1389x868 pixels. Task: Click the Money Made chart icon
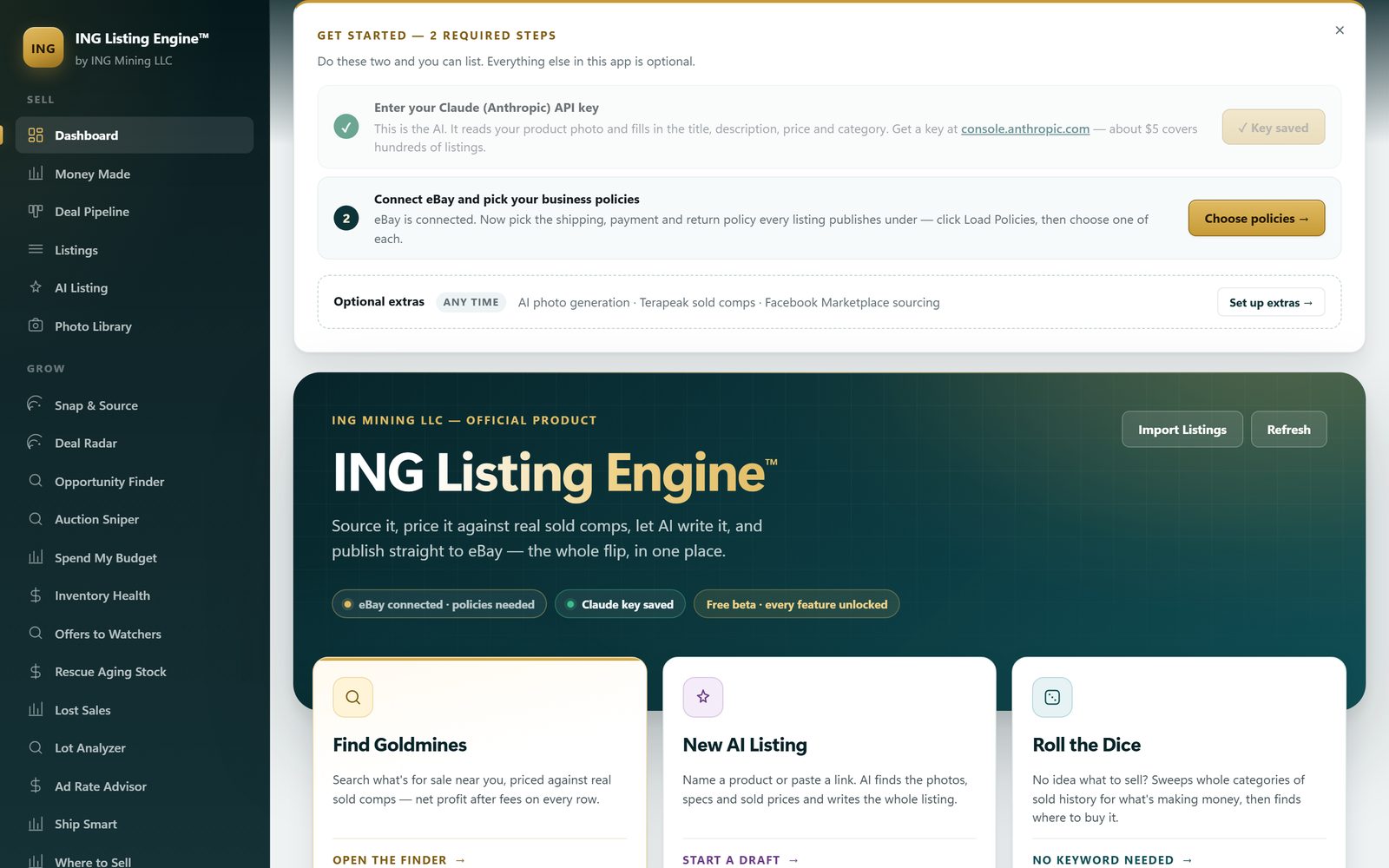pyautogui.click(x=36, y=174)
